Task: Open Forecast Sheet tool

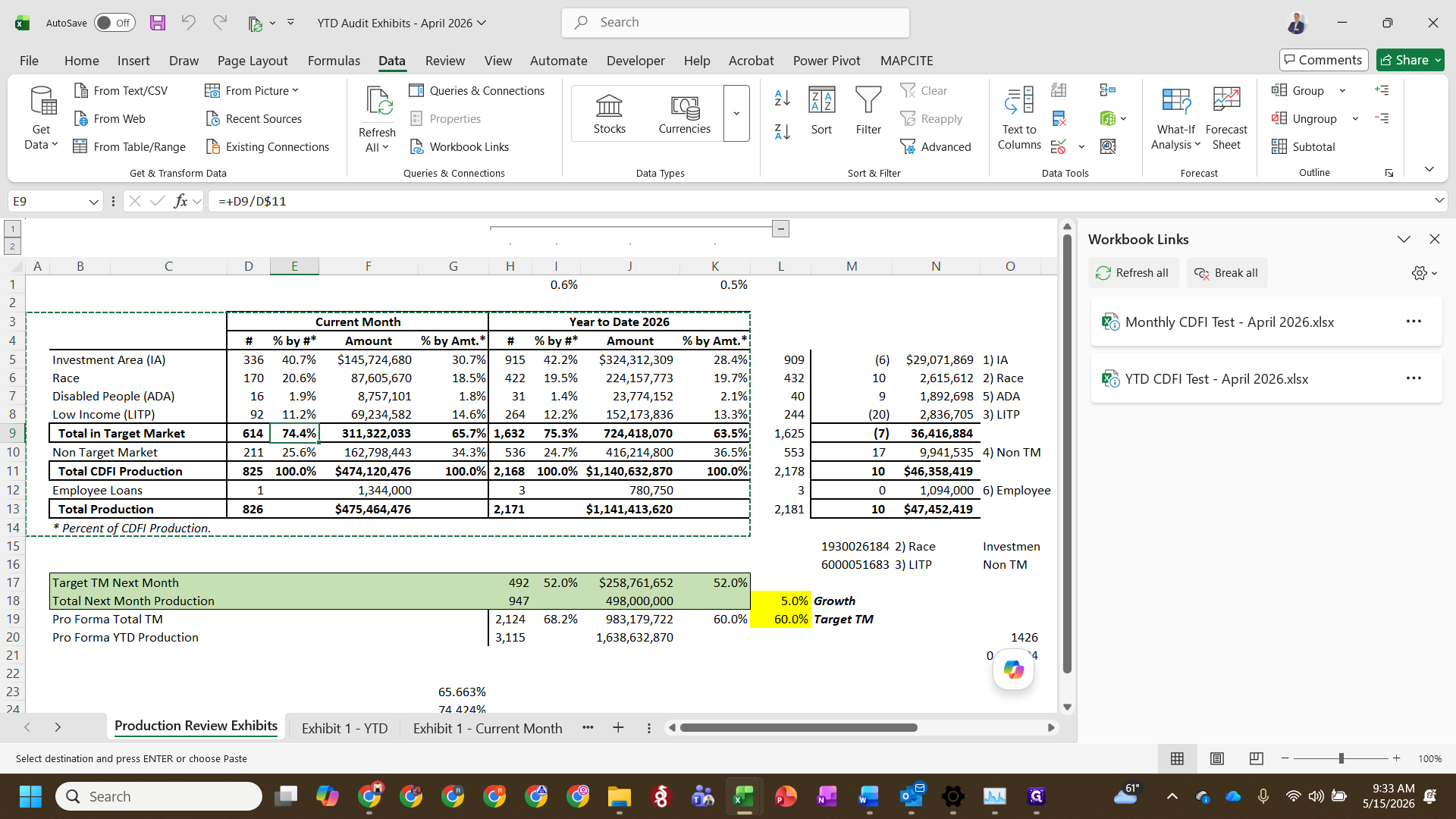Action: pos(1226,118)
